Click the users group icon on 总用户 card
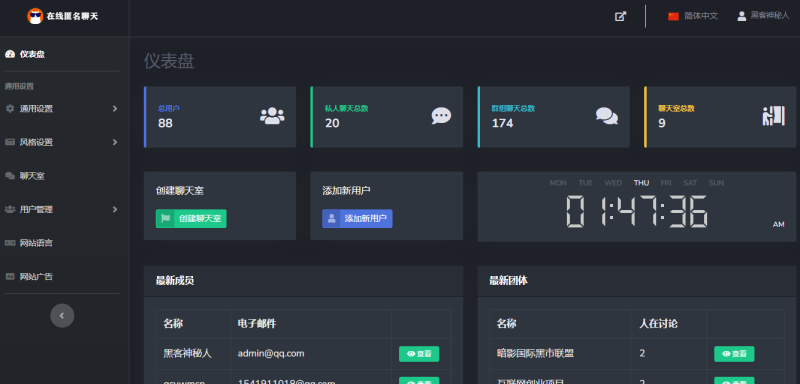Image resolution: width=800 pixels, height=384 pixels. click(x=272, y=116)
